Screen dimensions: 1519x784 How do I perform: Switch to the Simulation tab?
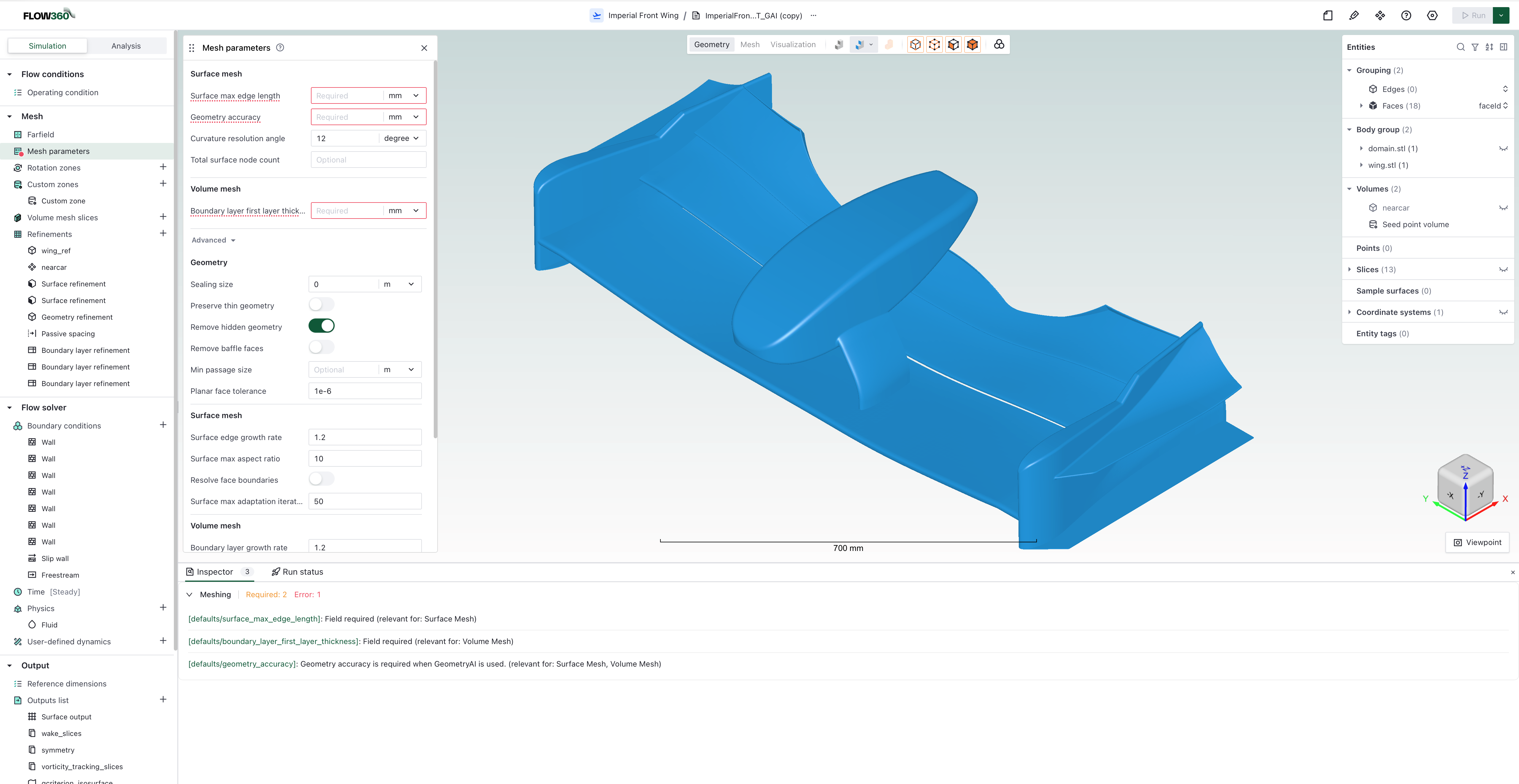click(47, 46)
